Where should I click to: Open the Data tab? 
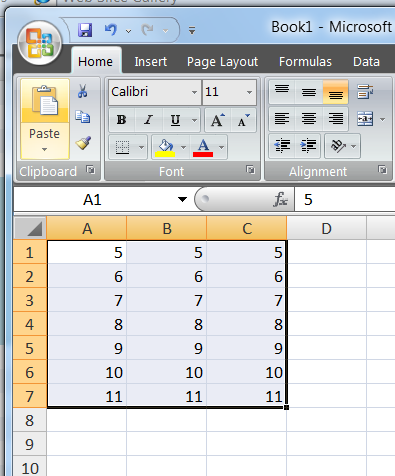(366, 62)
